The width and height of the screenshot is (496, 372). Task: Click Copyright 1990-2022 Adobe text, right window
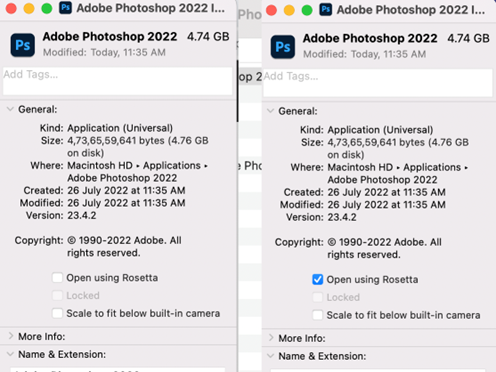[385, 248]
